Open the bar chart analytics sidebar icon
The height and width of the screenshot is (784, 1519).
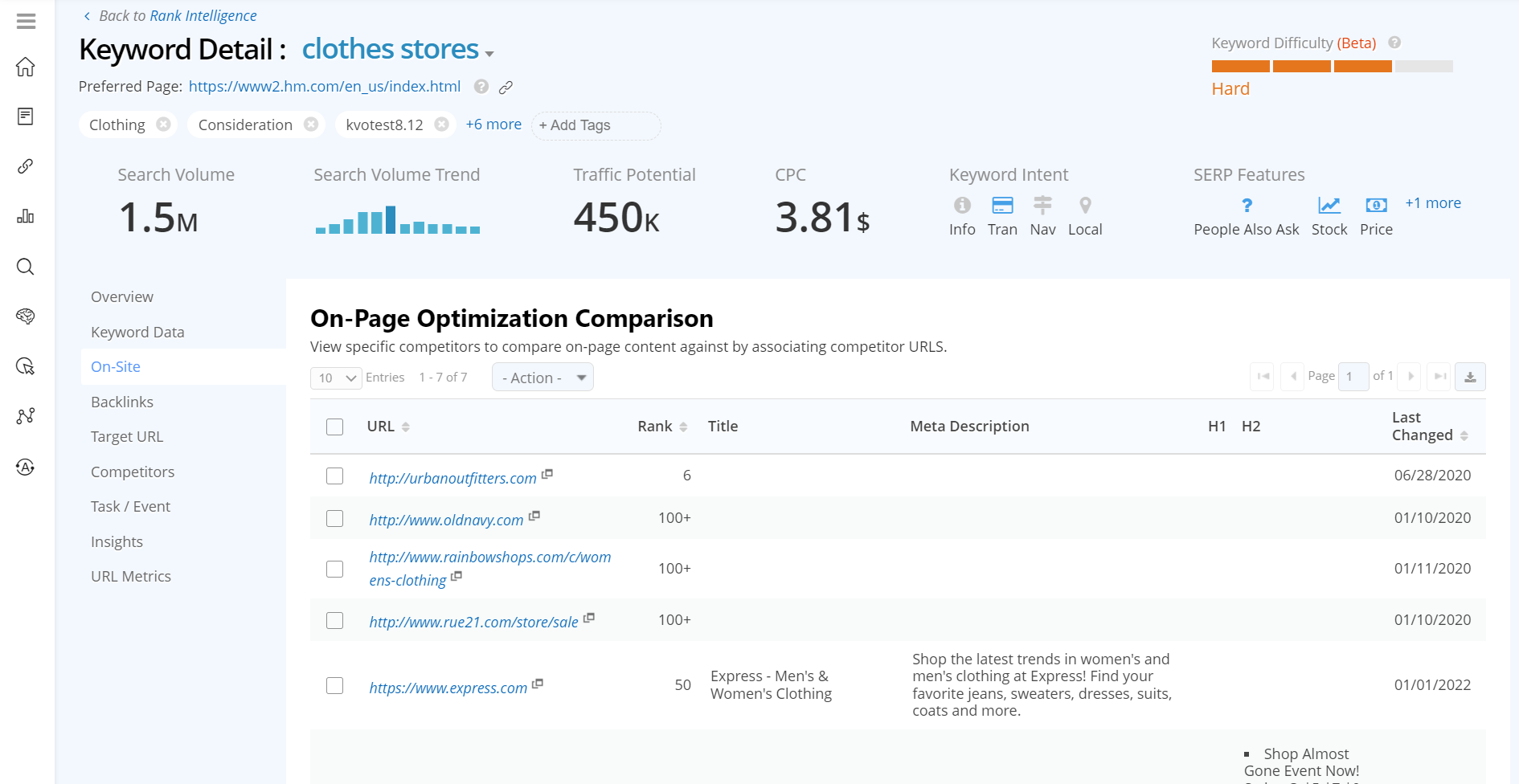pyautogui.click(x=26, y=216)
